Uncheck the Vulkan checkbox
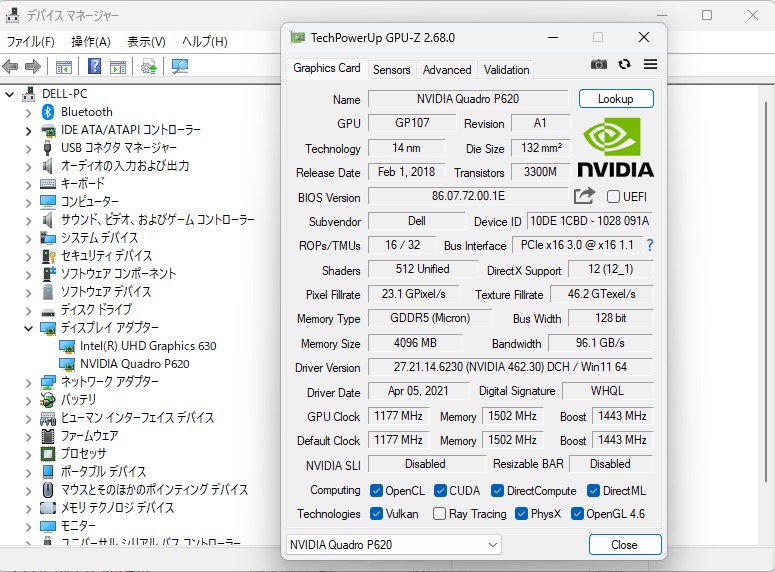This screenshot has height=572, width=775. pyautogui.click(x=376, y=514)
